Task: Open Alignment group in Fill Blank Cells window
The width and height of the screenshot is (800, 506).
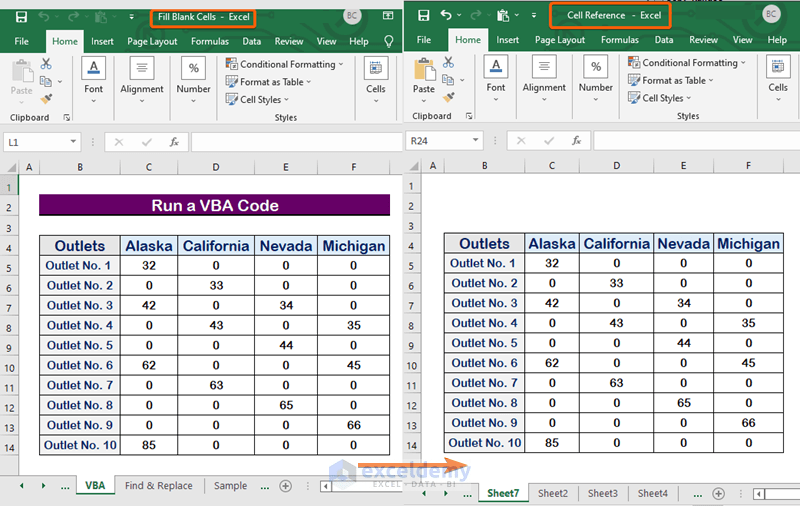Action: coord(142,81)
